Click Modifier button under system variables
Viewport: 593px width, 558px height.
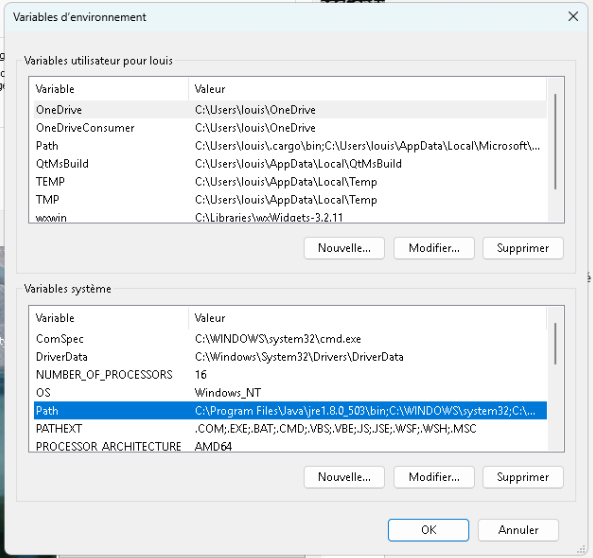434,477
